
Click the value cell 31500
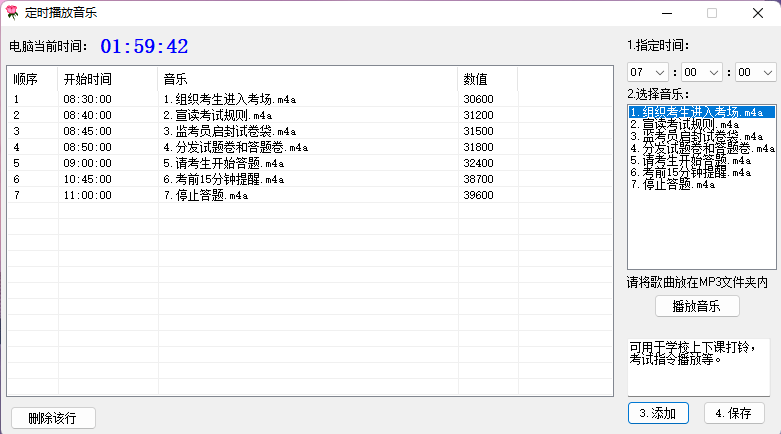click(478, 131)
